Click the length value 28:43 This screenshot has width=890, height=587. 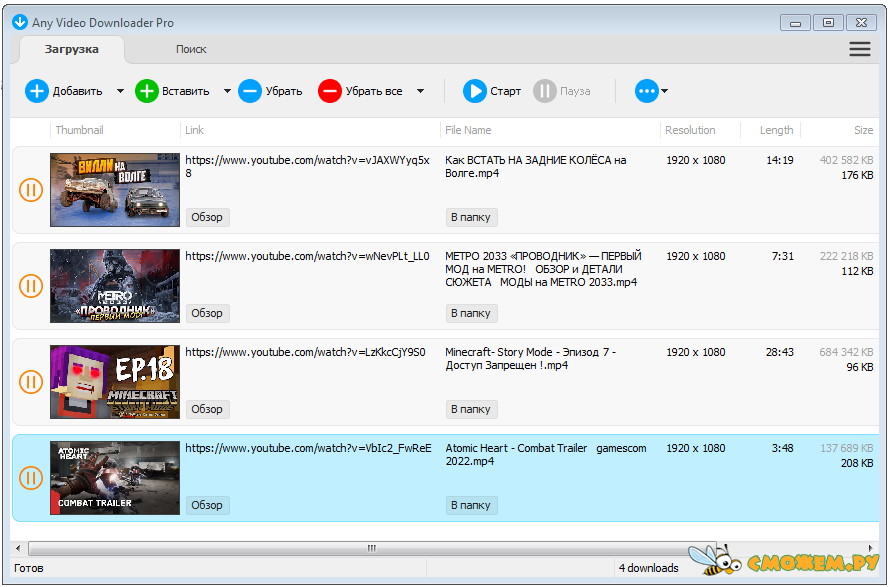(x=779, y=352)
